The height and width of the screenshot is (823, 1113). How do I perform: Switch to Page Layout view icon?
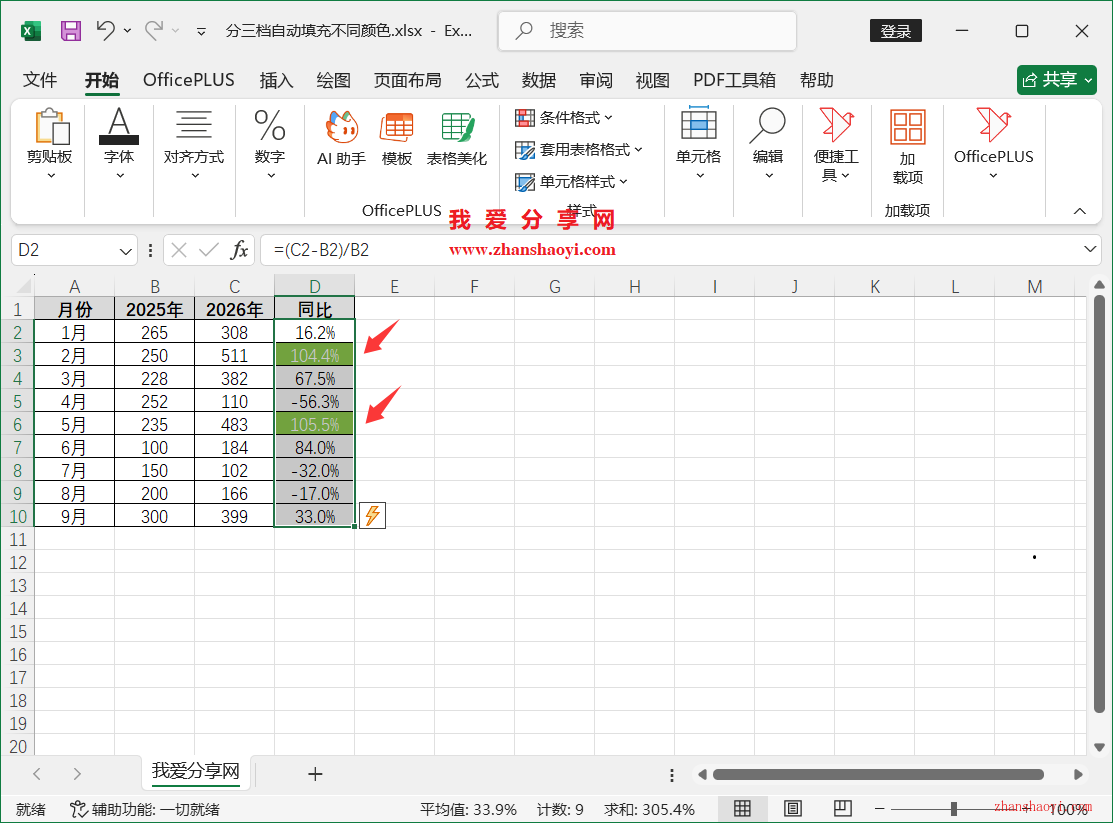click(793, 808)
